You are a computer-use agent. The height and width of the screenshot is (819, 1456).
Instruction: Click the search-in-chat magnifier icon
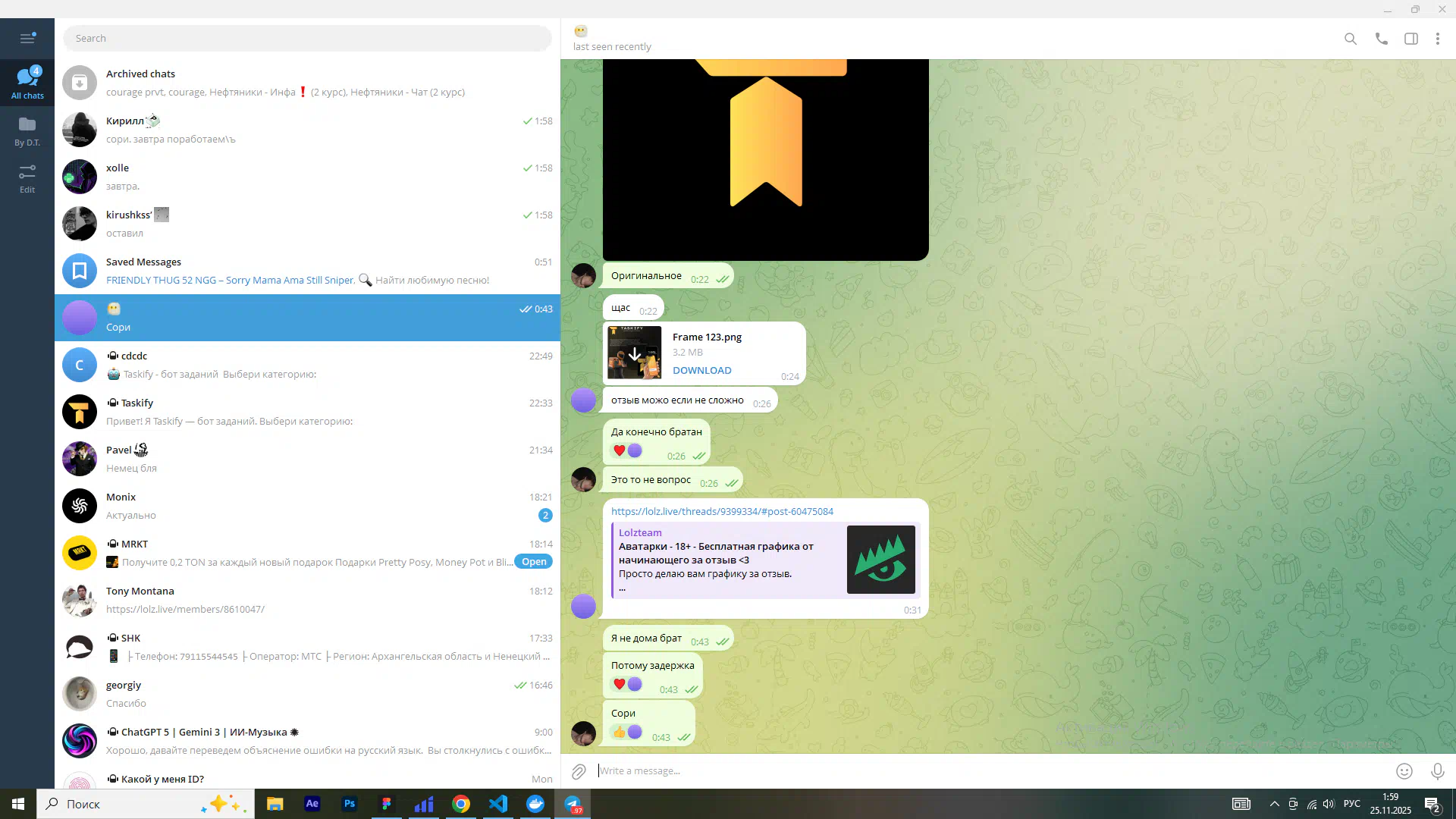[1351, 39]
